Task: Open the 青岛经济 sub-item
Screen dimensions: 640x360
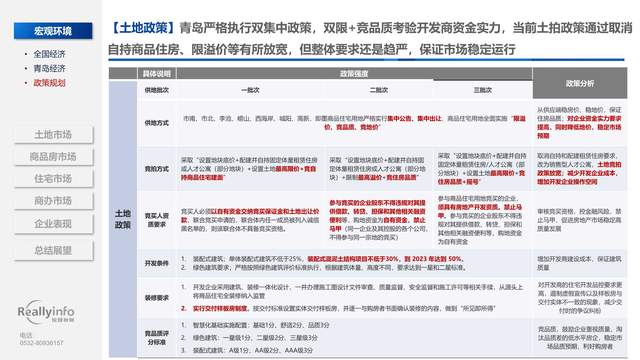Action: click(x=49, y=68)
